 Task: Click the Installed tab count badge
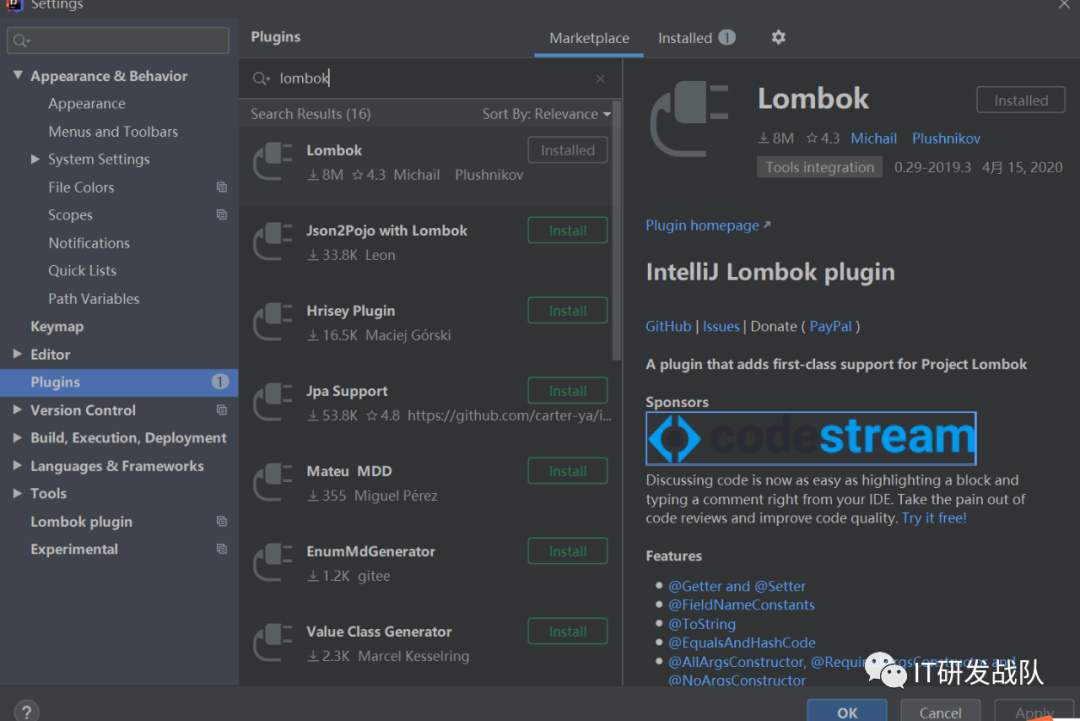pyautogui.click(x=727, y=37)
